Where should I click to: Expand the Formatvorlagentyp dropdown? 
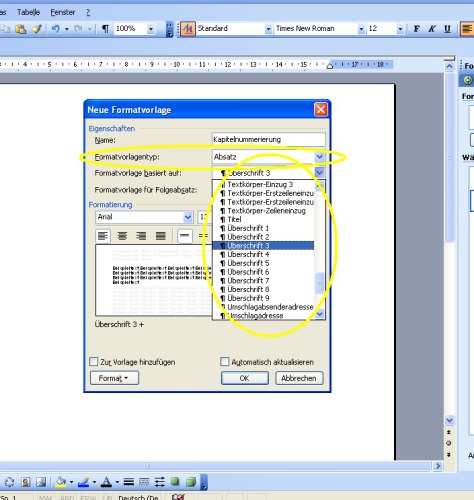(319, 157)
